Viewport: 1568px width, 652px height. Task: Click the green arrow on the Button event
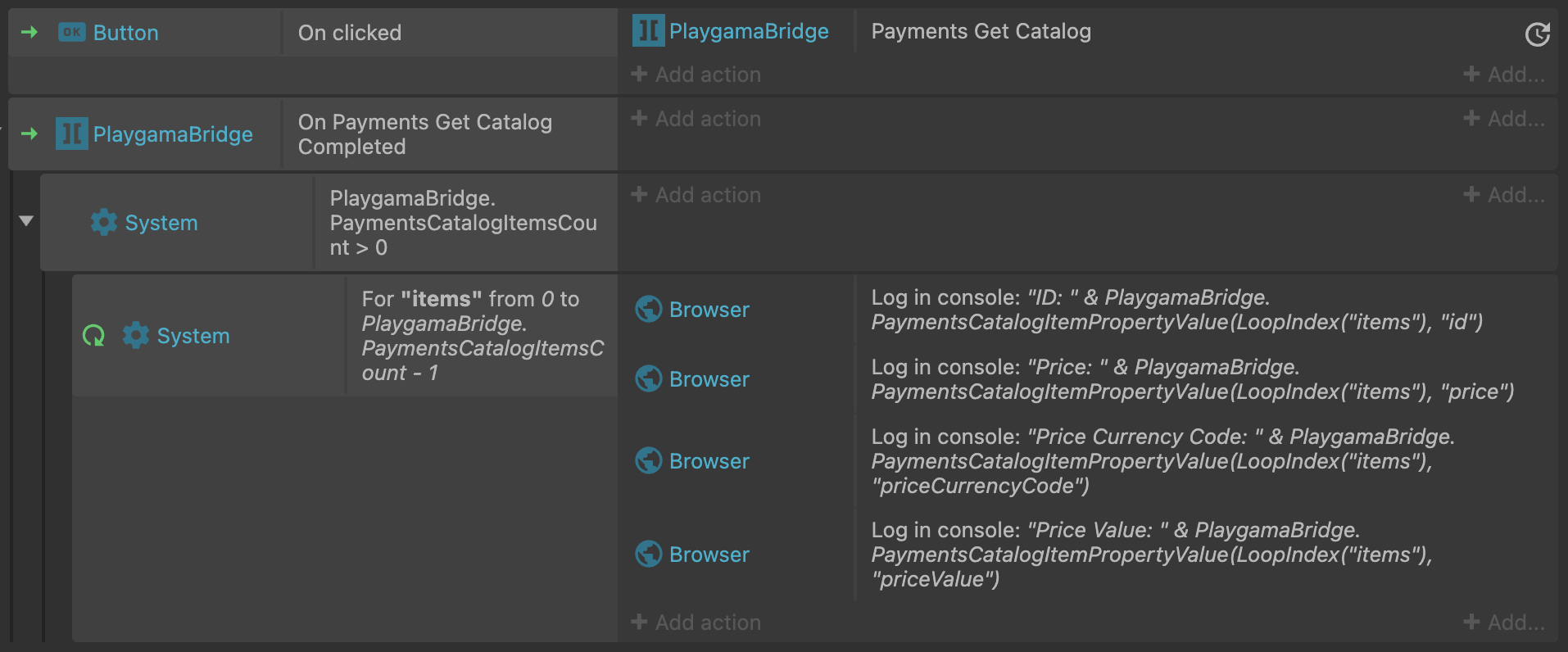[x=30, y=32]
